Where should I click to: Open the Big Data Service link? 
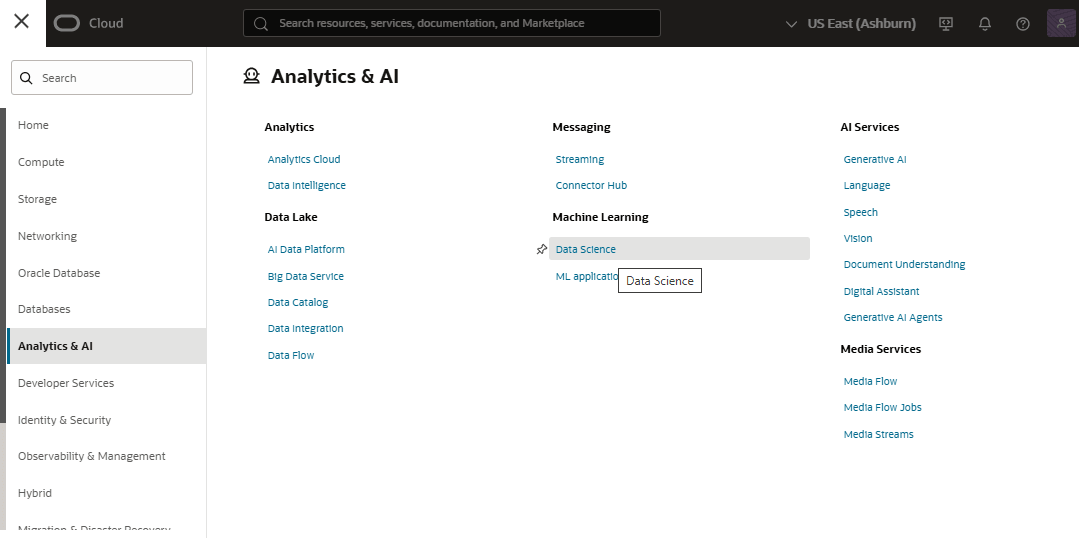coord(306,276)
